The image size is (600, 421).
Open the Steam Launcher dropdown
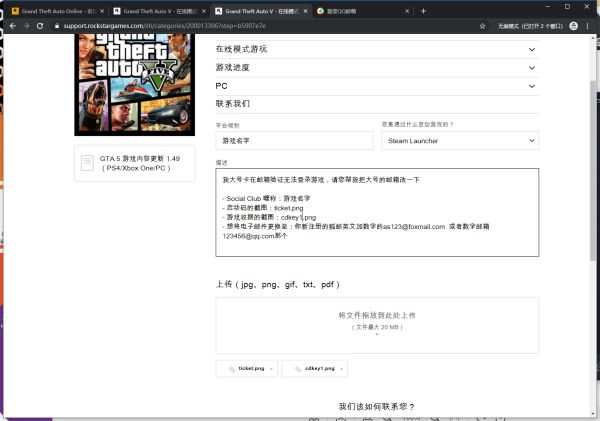coord(460,141)
